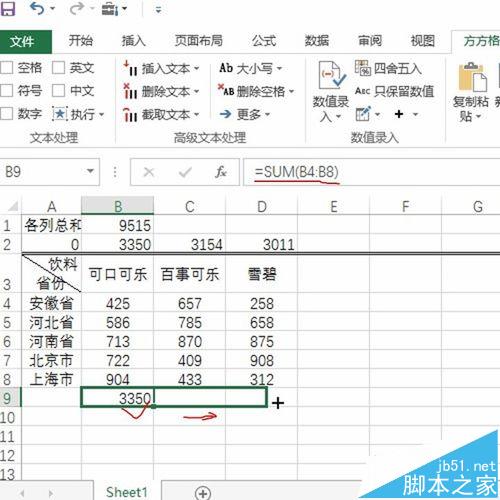Image resolution: width=500 pixels, height=500 pixels.
Task: Click the sheet scroll left arrow
Action: point(22,493)
